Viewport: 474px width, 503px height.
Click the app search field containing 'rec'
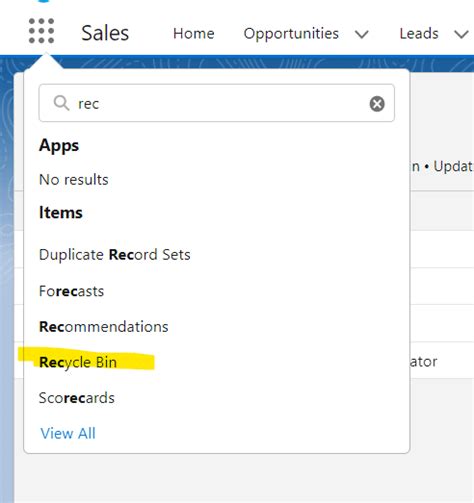217,103
